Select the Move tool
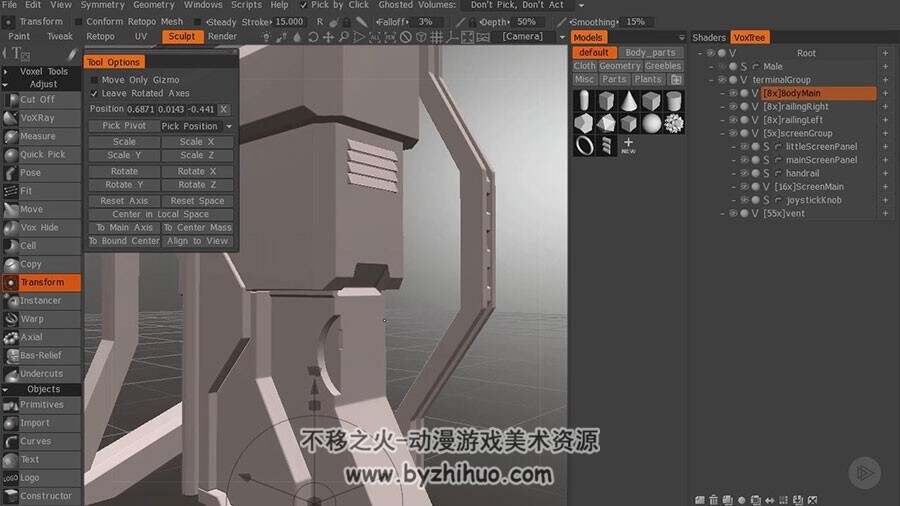 (x=40, y=209)
